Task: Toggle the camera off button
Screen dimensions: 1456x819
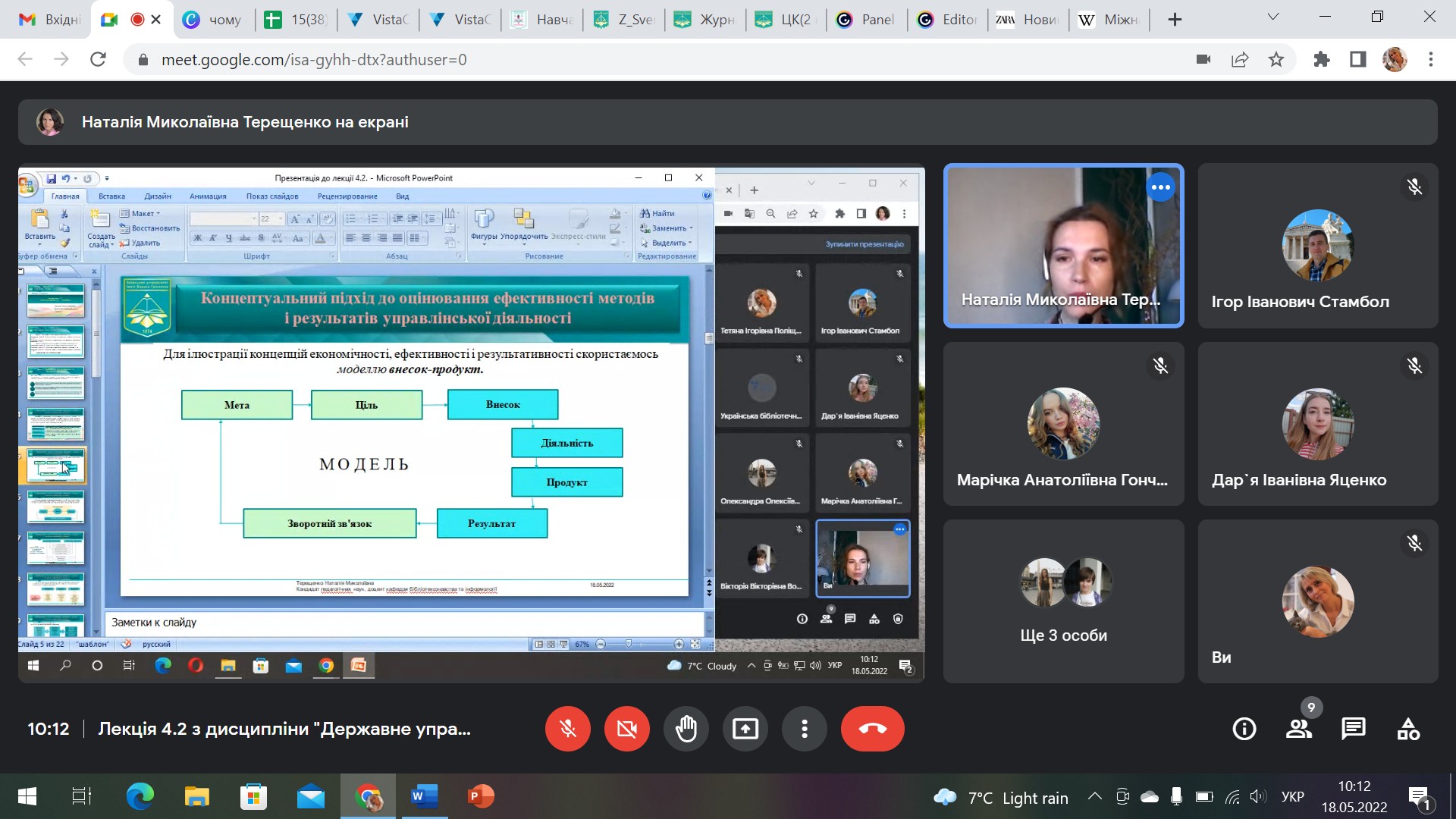Action: [626, 729]
